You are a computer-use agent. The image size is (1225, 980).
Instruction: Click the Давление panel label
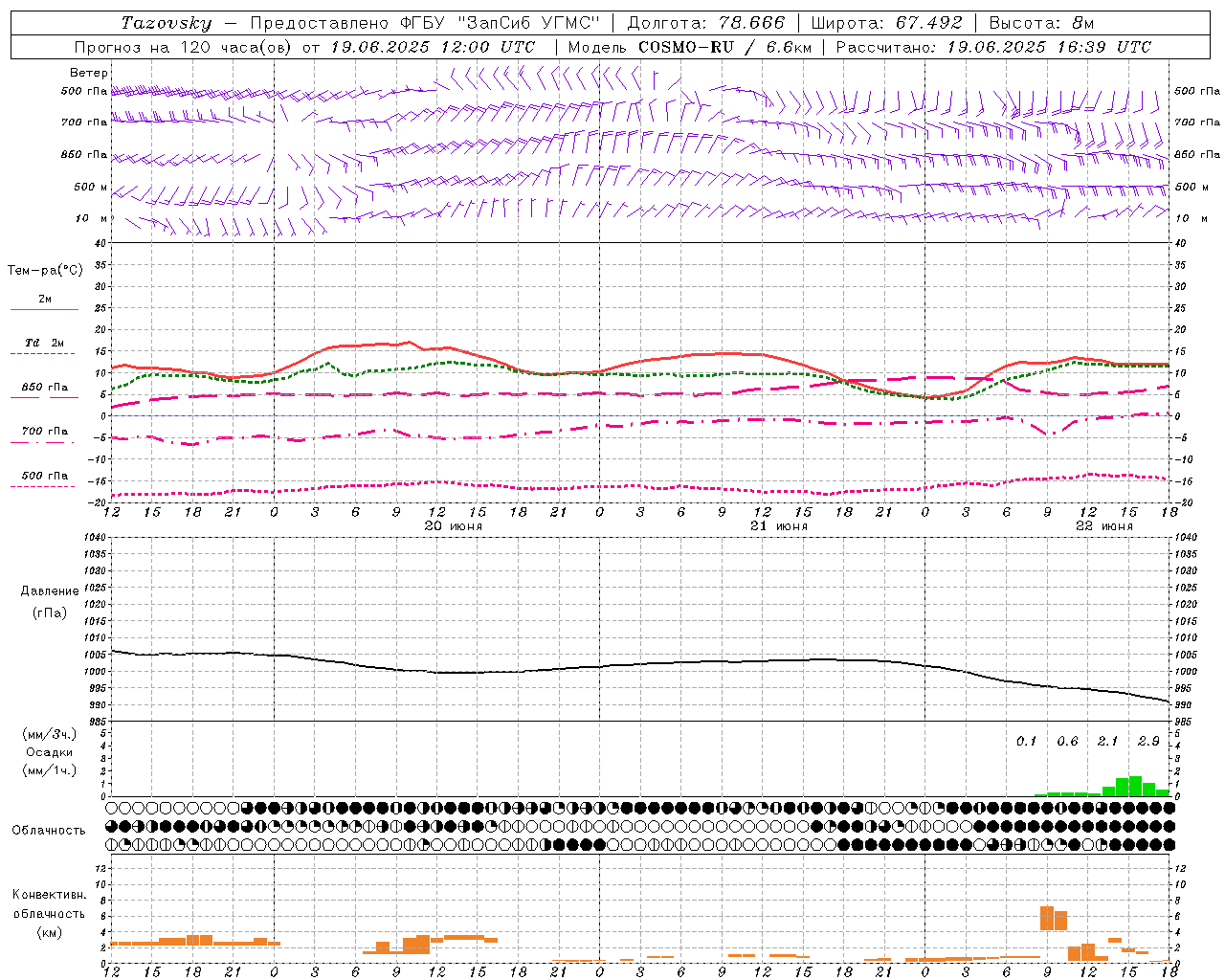(x=50, y=591)
